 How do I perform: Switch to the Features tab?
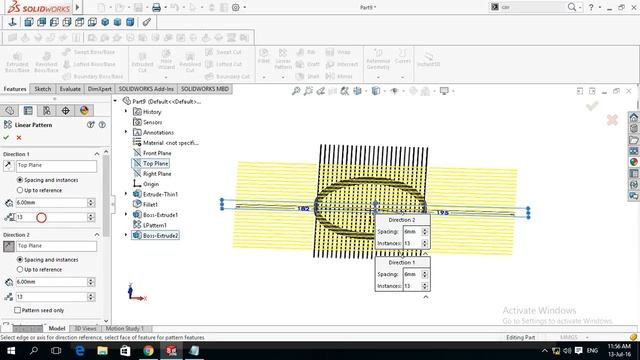[15, 89]
